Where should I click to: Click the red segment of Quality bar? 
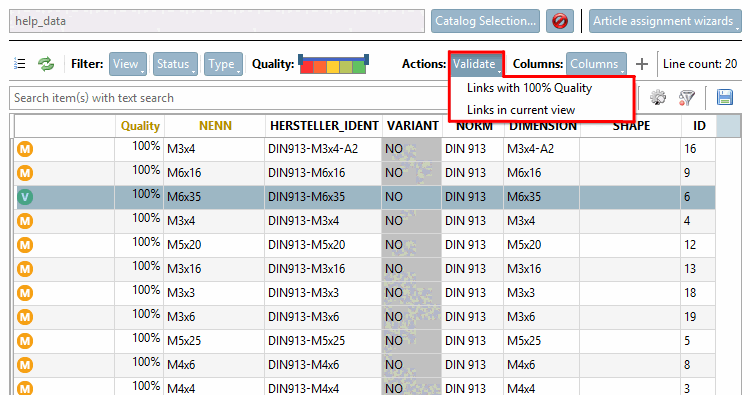click(x=307, y=67)
